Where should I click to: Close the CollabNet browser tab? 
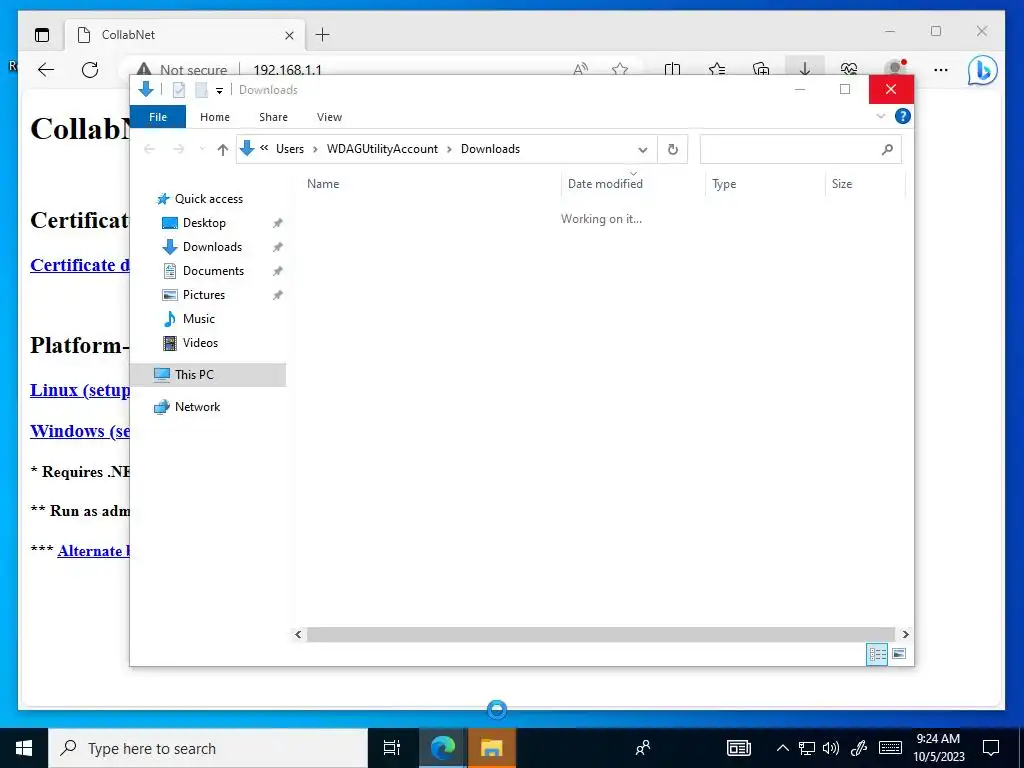(x=289, y=35)
